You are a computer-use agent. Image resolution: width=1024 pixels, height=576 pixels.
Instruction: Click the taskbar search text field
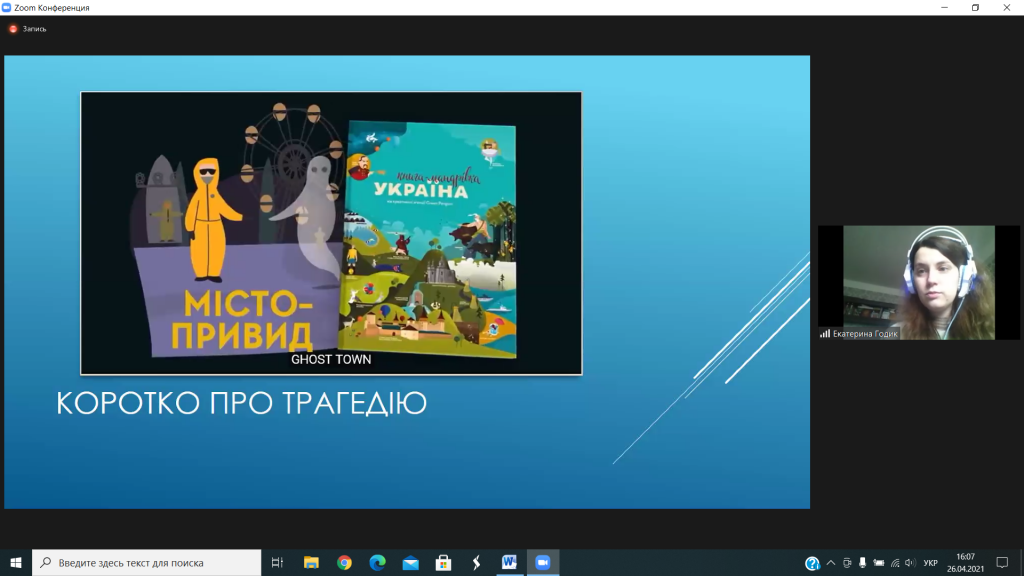click(146, 562)
